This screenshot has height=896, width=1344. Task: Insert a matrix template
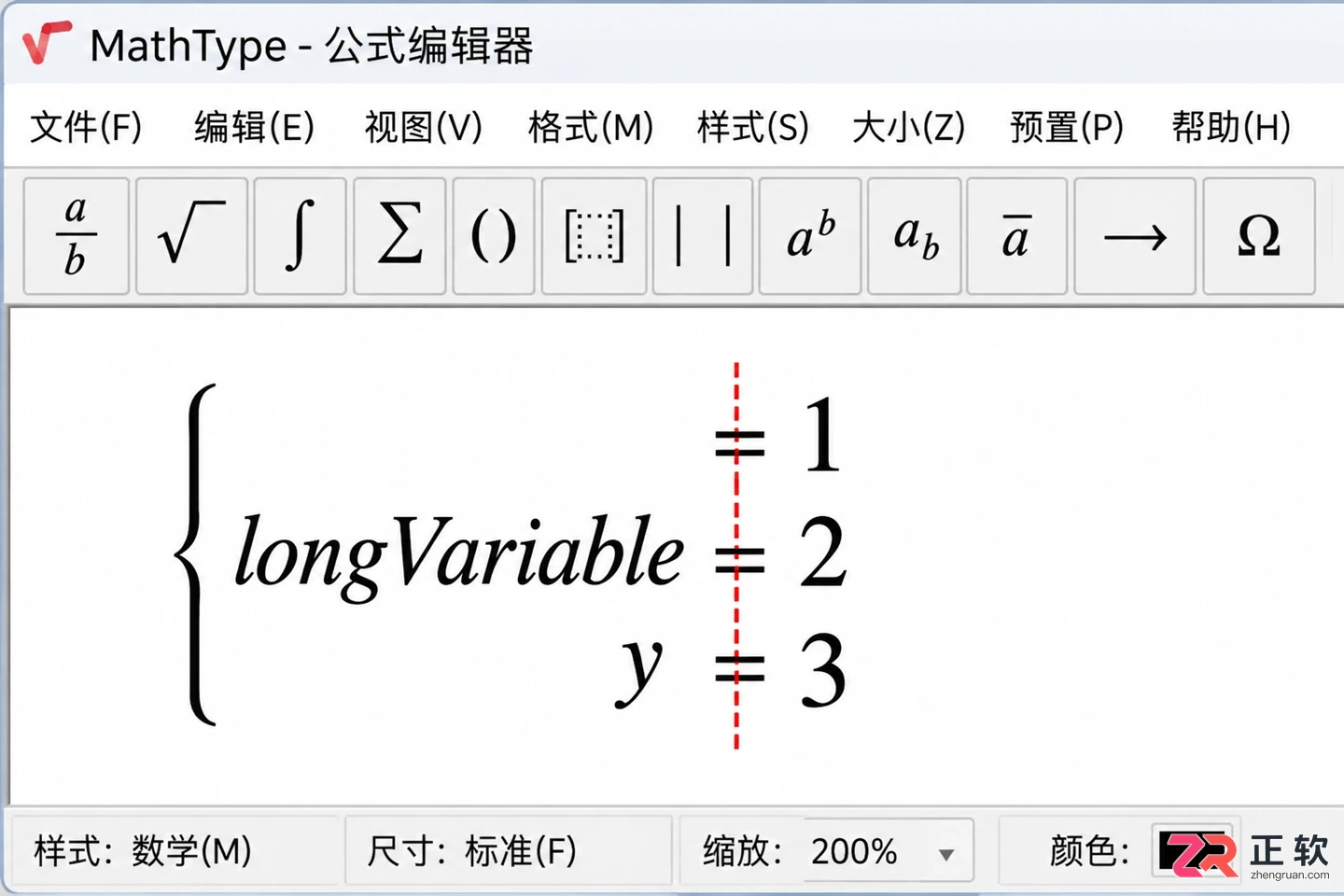tap(594, 236)
